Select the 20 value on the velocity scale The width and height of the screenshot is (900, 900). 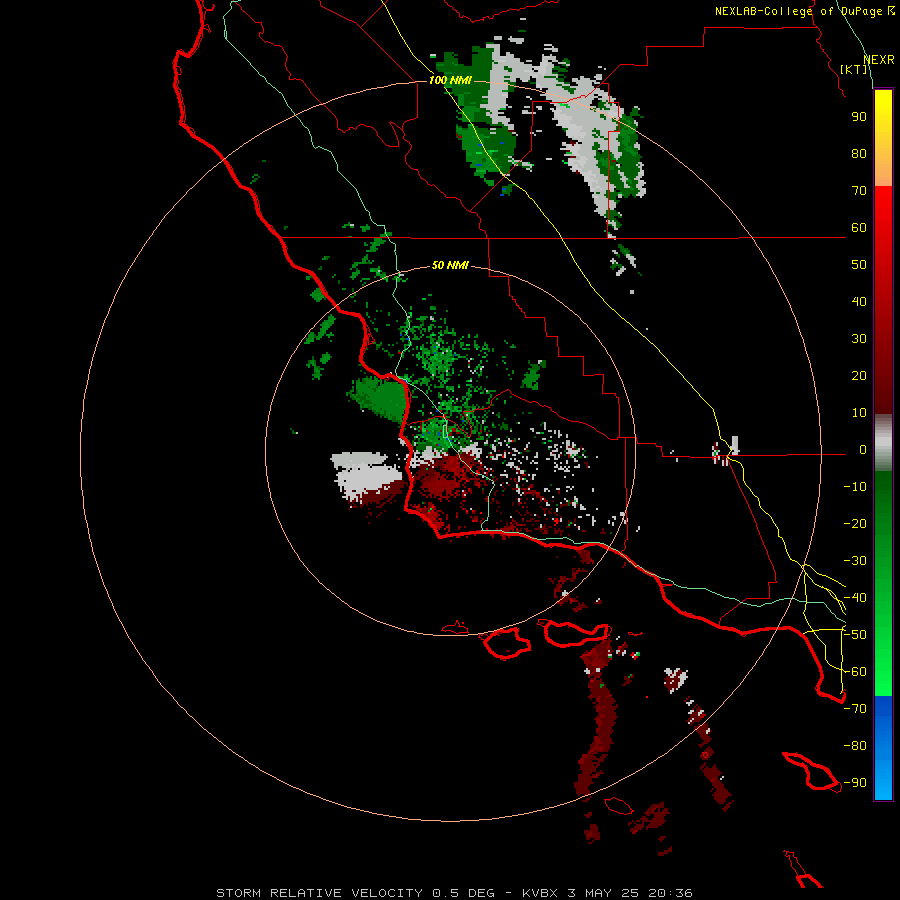coord(859,375)
